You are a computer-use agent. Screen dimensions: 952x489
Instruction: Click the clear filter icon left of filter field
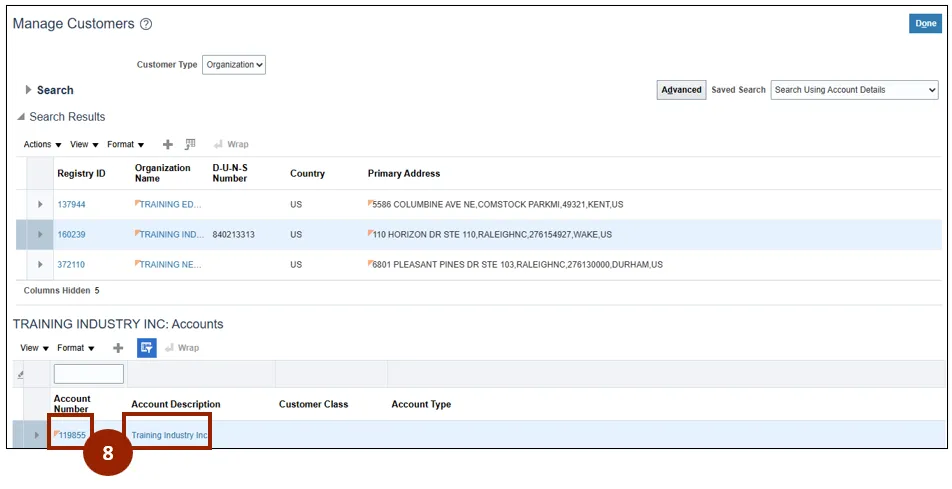click(x=20, y=374)
